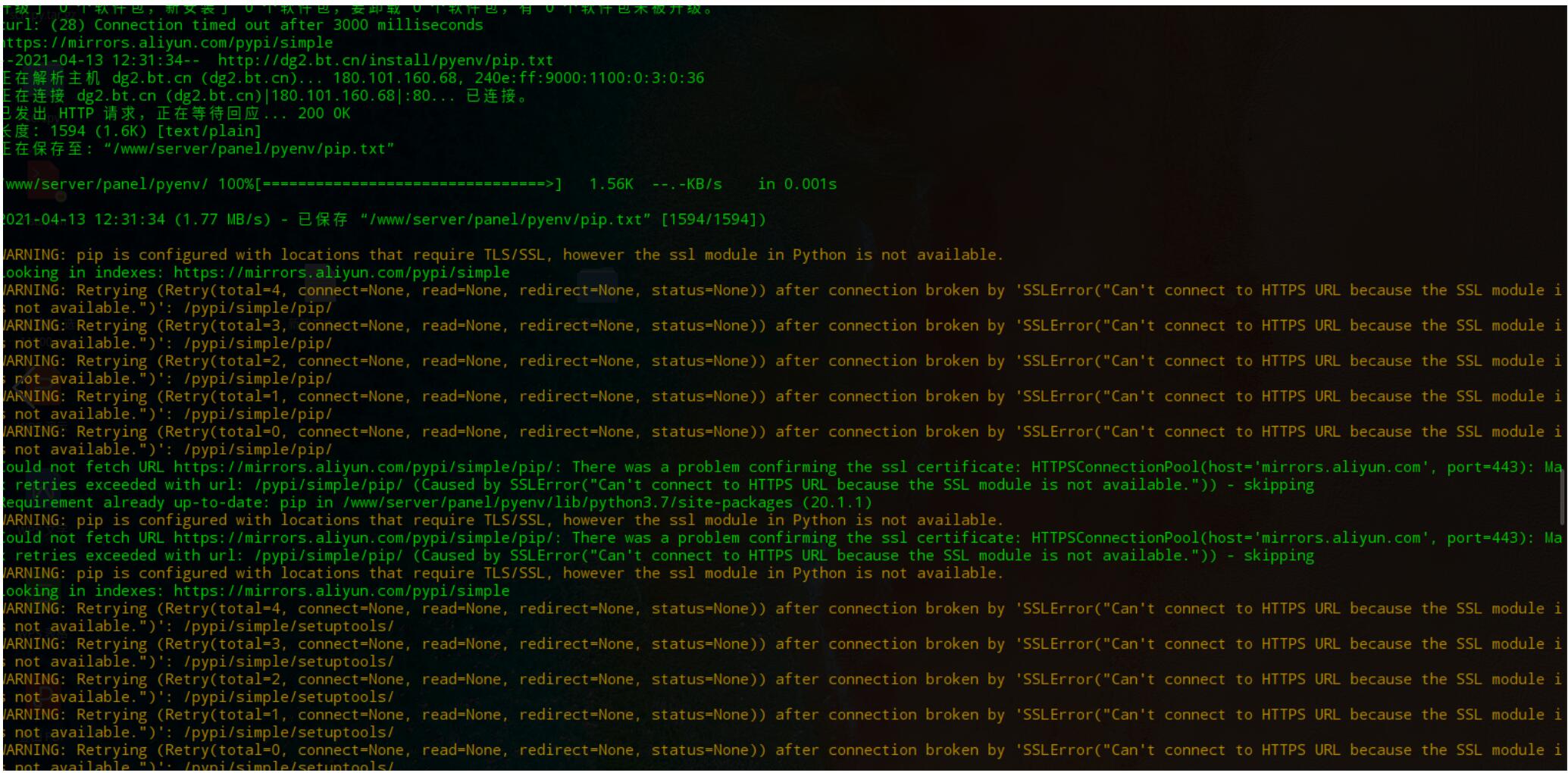
Task: Click the '200 OK' HTTP response text
Action: click(x=324, y=114)
